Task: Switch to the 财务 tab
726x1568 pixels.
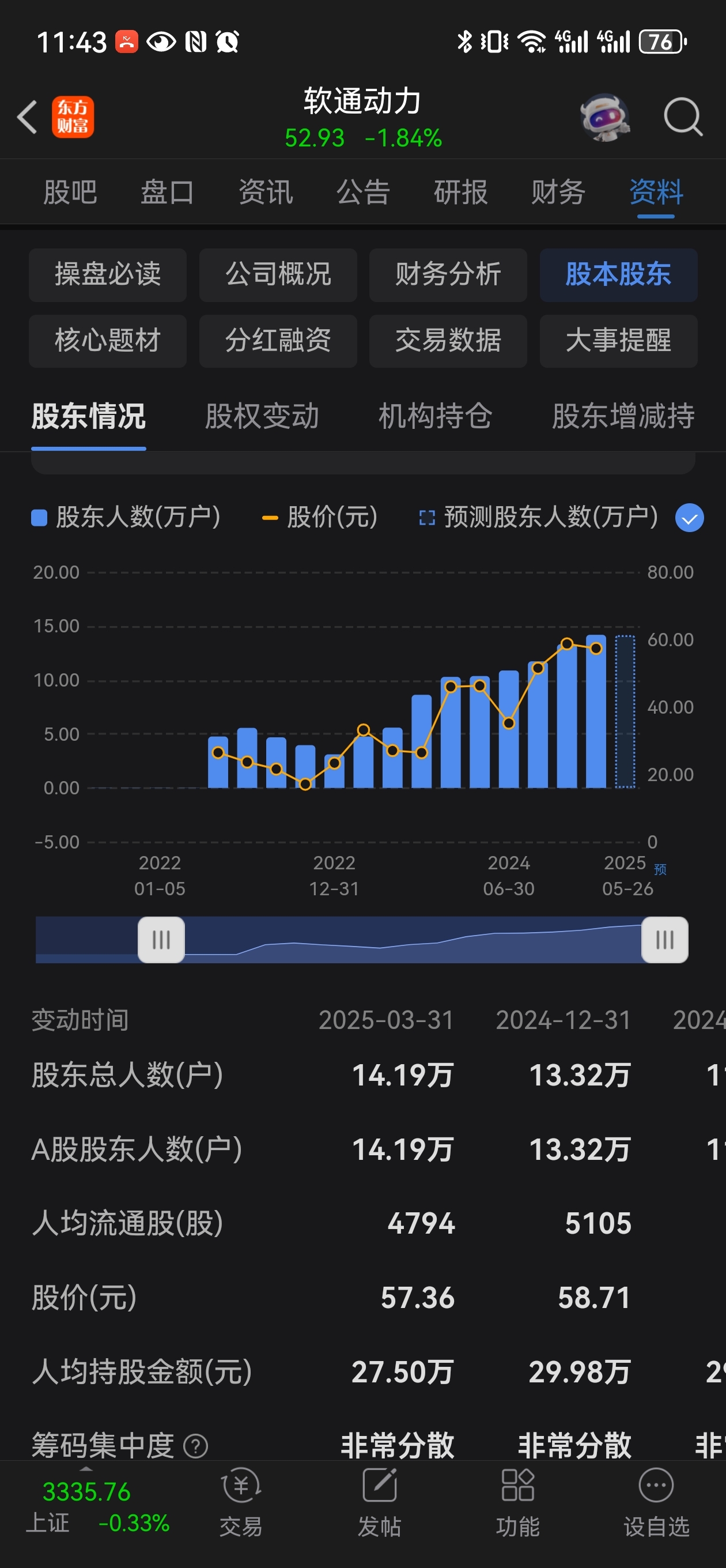Action: [558, 193]
